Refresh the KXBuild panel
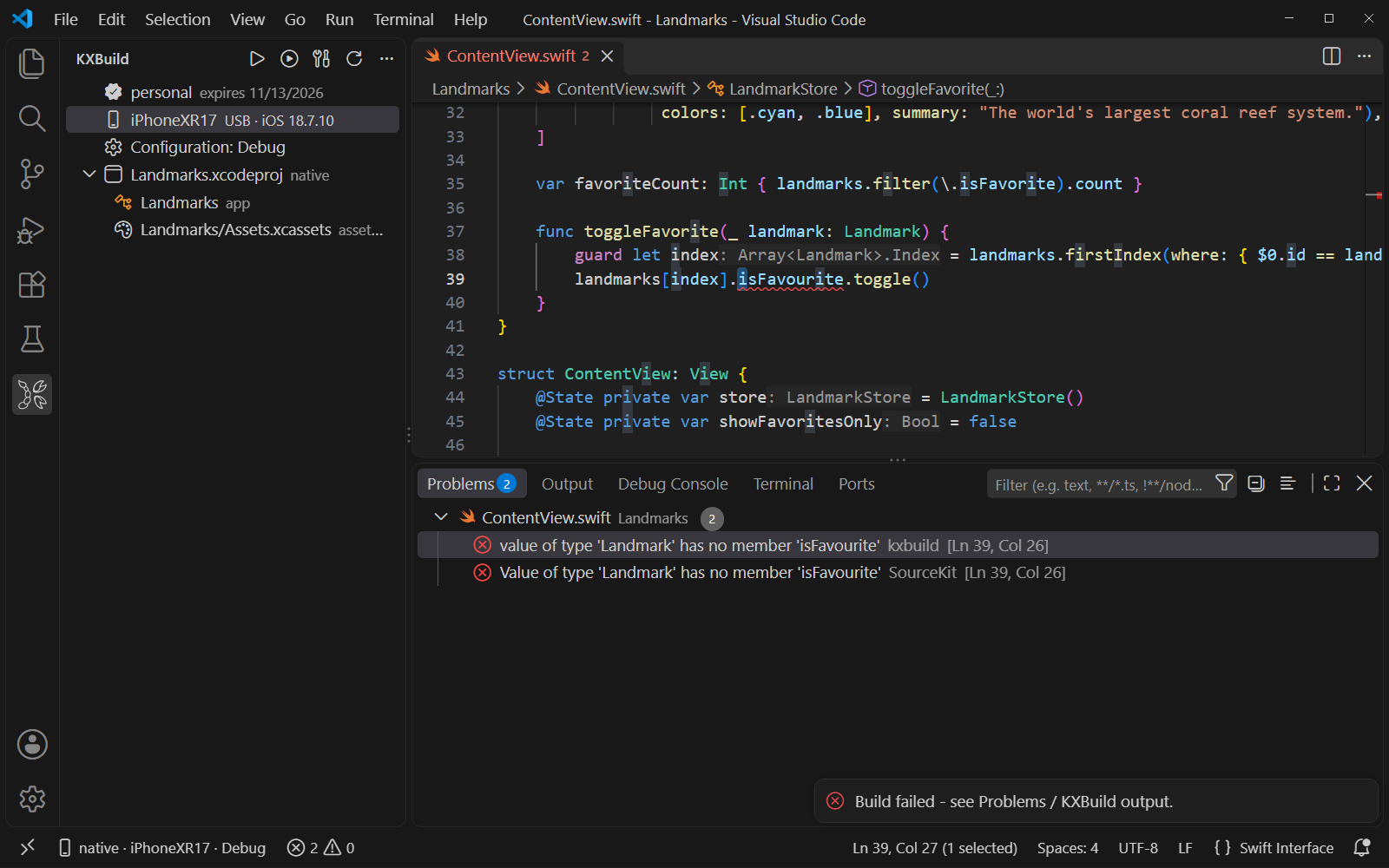Screen dimensions: 1389x868 tap(354, 59)
